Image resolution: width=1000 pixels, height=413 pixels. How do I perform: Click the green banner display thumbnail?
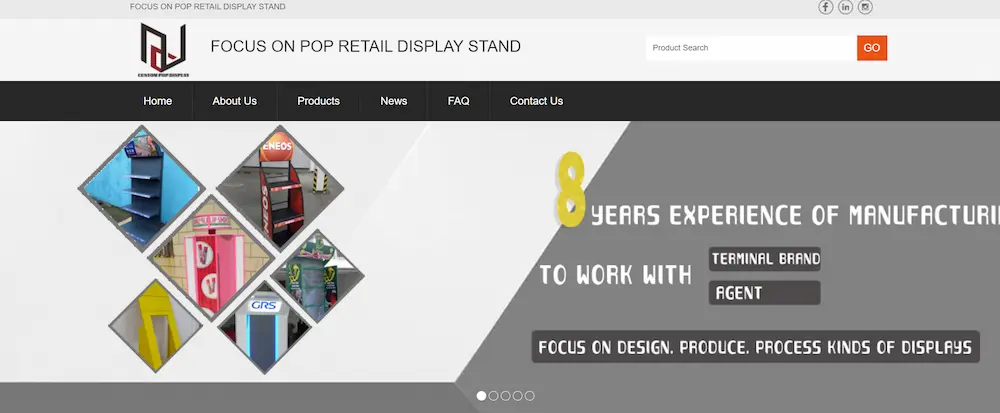tap(318, 276)
